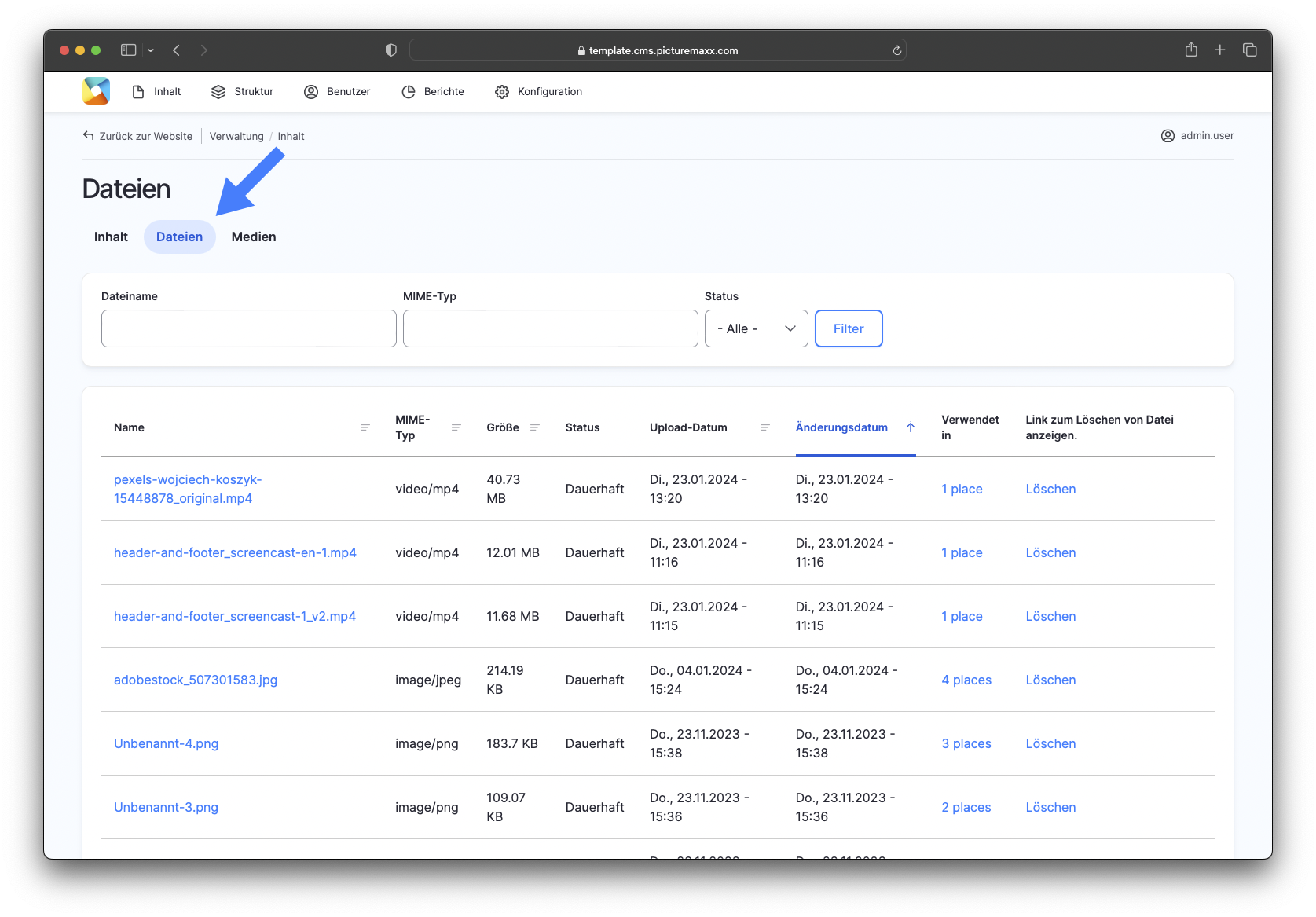The height and width of the screenshot is (917, 1316).
Task: Open the Benutzer menu
Action: tap(337, 92)
